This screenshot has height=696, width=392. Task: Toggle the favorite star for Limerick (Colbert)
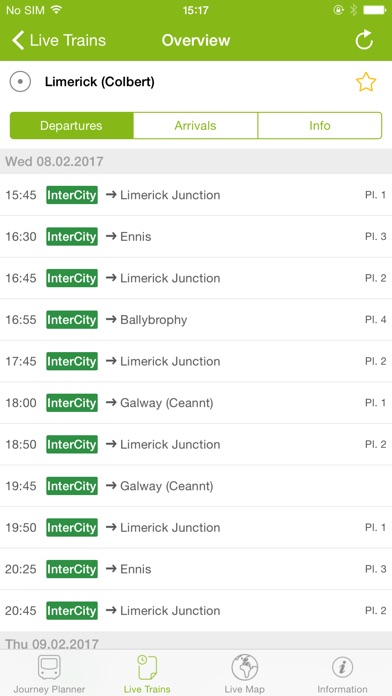point(366,83)
